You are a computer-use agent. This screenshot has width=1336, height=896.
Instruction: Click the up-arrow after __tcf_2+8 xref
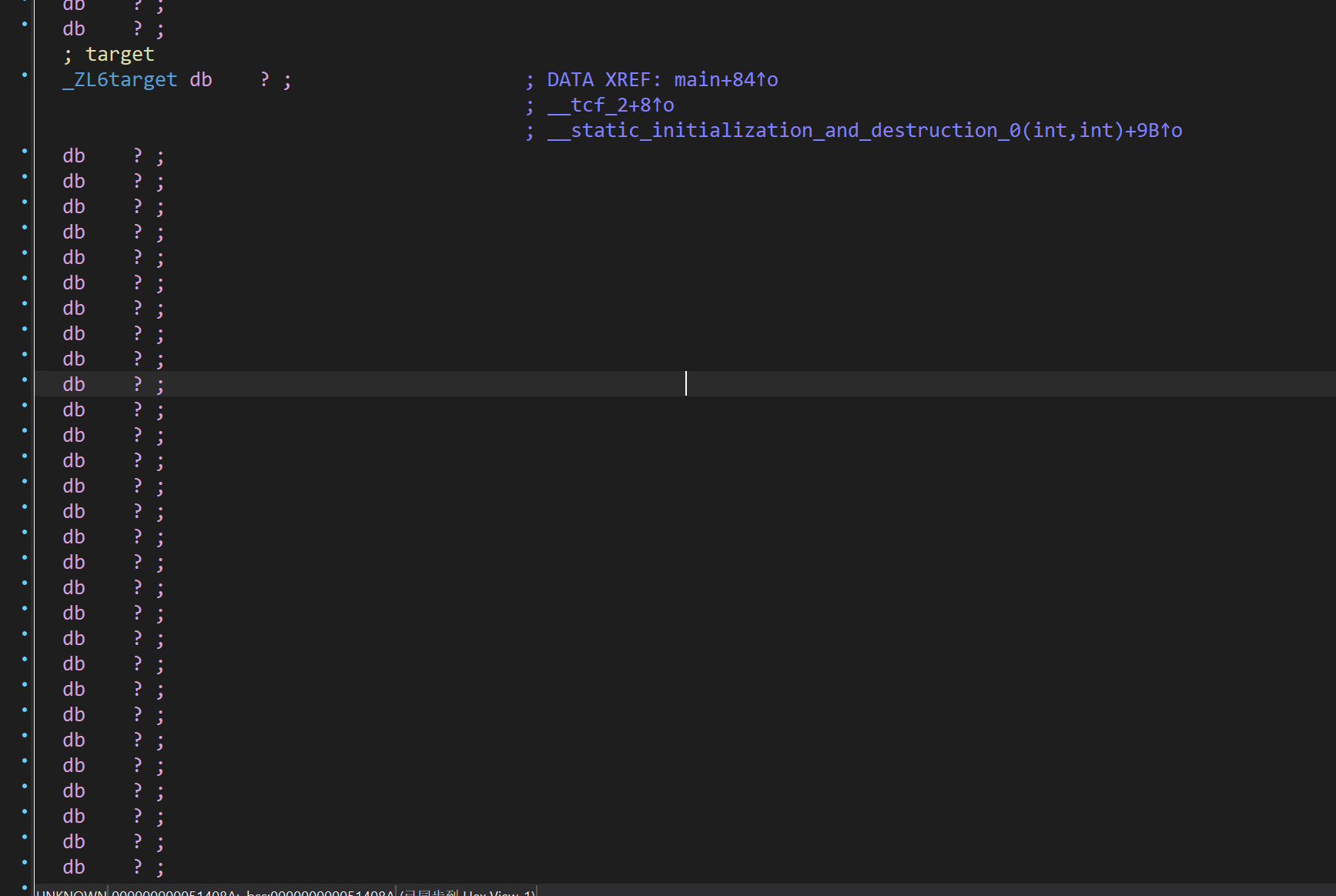tap(658, 105)
